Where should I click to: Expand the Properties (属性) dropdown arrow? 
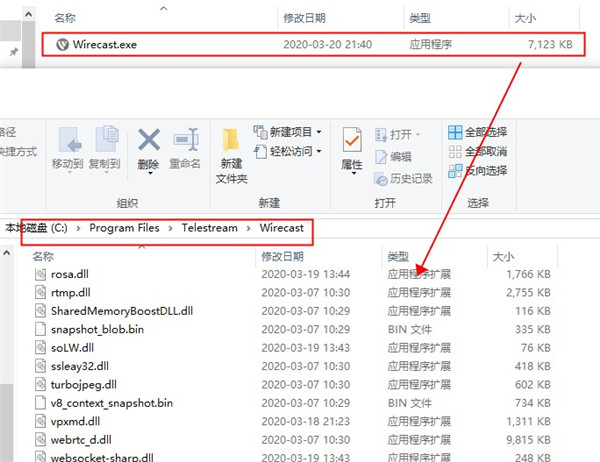coord(354,173)
